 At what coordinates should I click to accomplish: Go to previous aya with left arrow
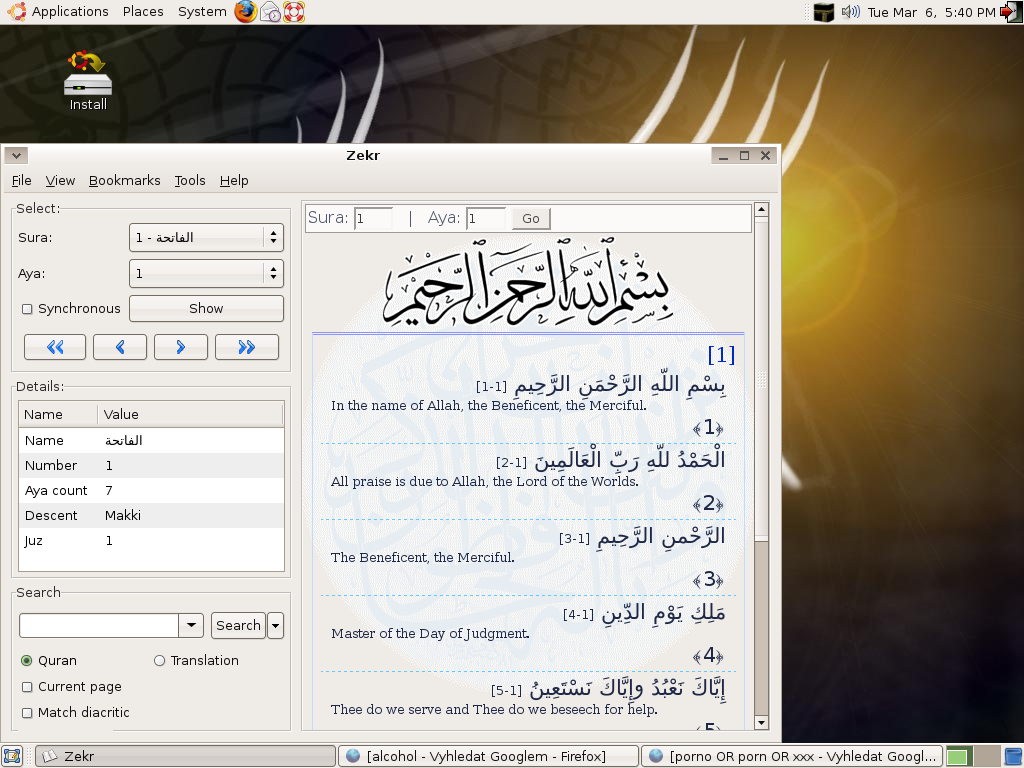point(120,347)
